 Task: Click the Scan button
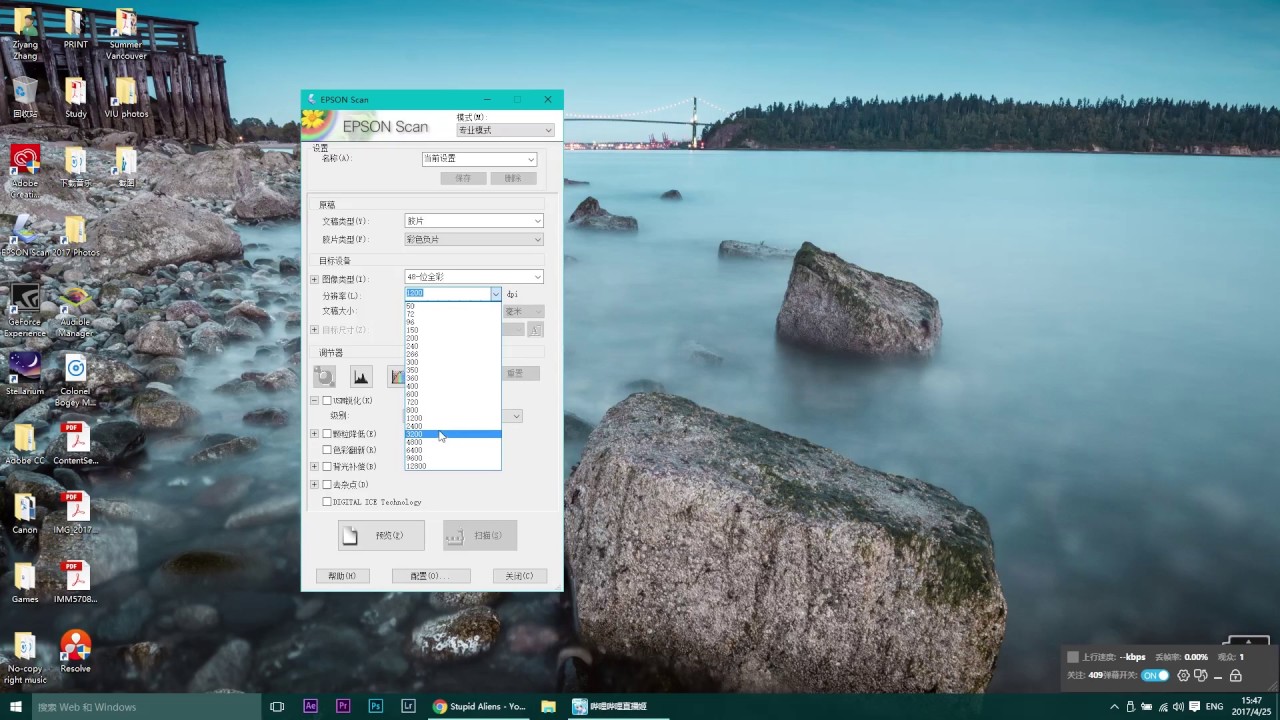pos(480,535)
